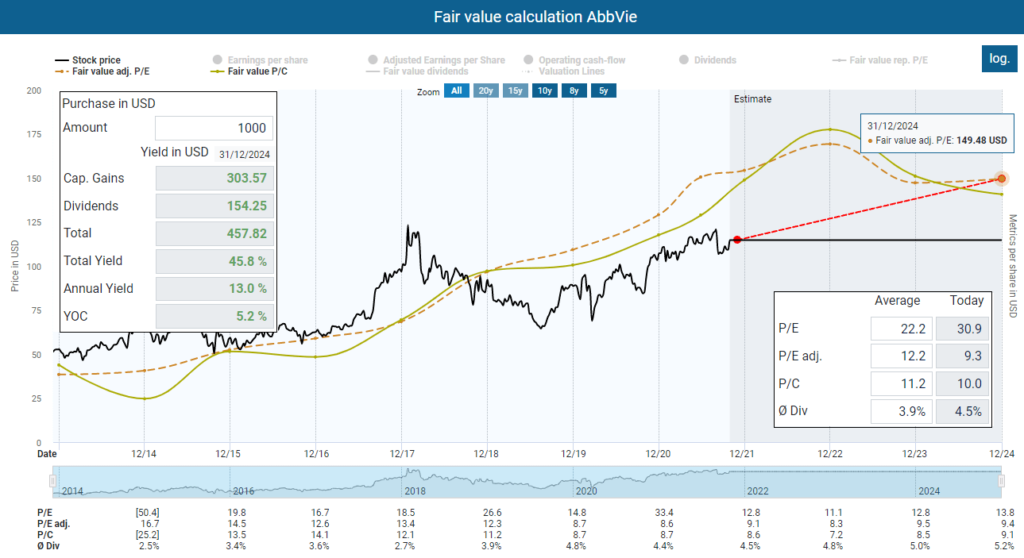Set zoom range to 15y

(515, 91)
